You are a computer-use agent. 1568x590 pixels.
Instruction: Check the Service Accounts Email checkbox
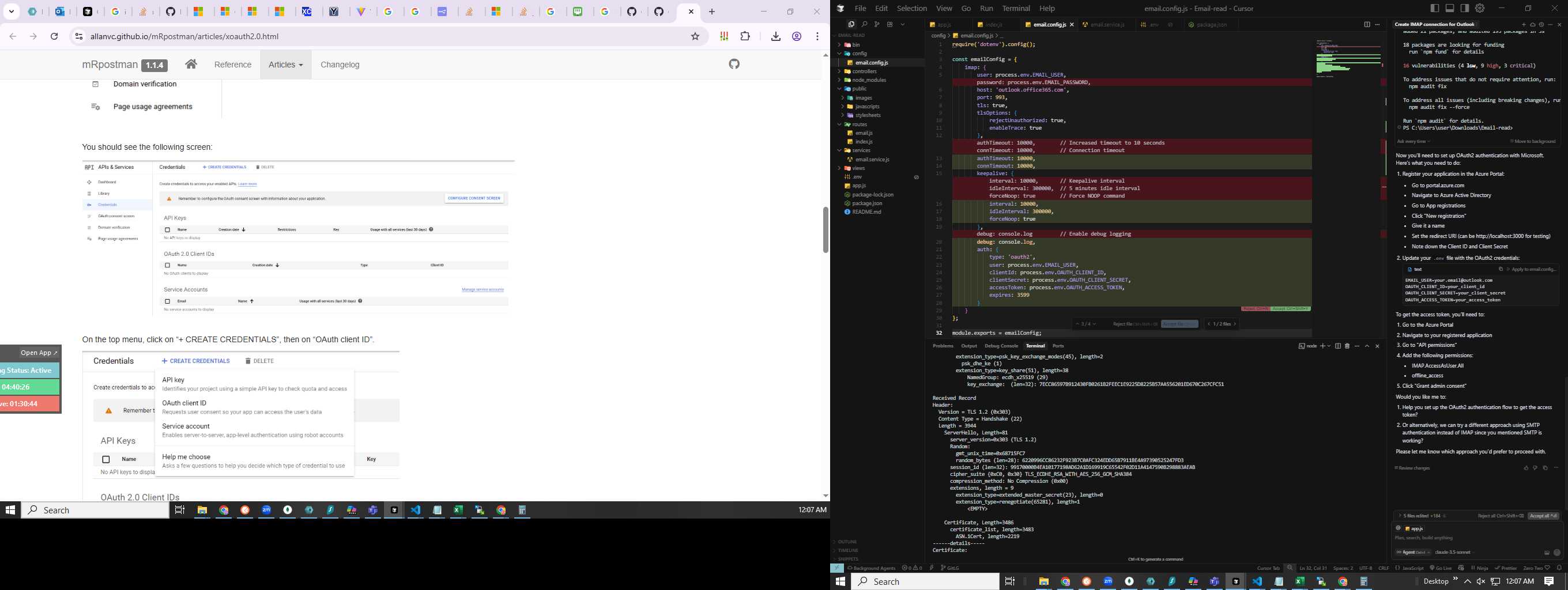167,301
